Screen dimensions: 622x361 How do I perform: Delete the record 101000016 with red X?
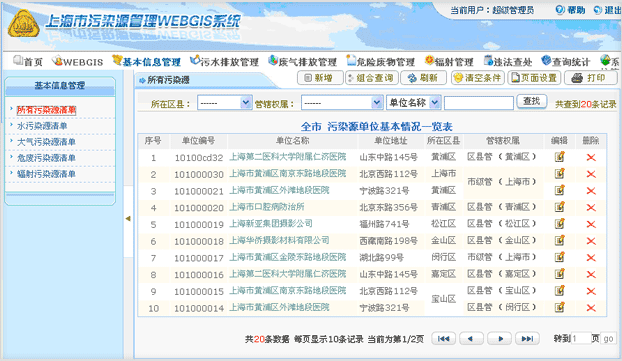click(591, 274)
